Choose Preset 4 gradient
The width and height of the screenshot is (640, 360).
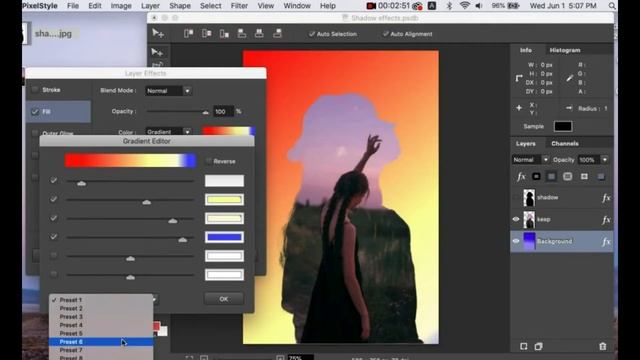pyautogui.click(x=101, y=325)
